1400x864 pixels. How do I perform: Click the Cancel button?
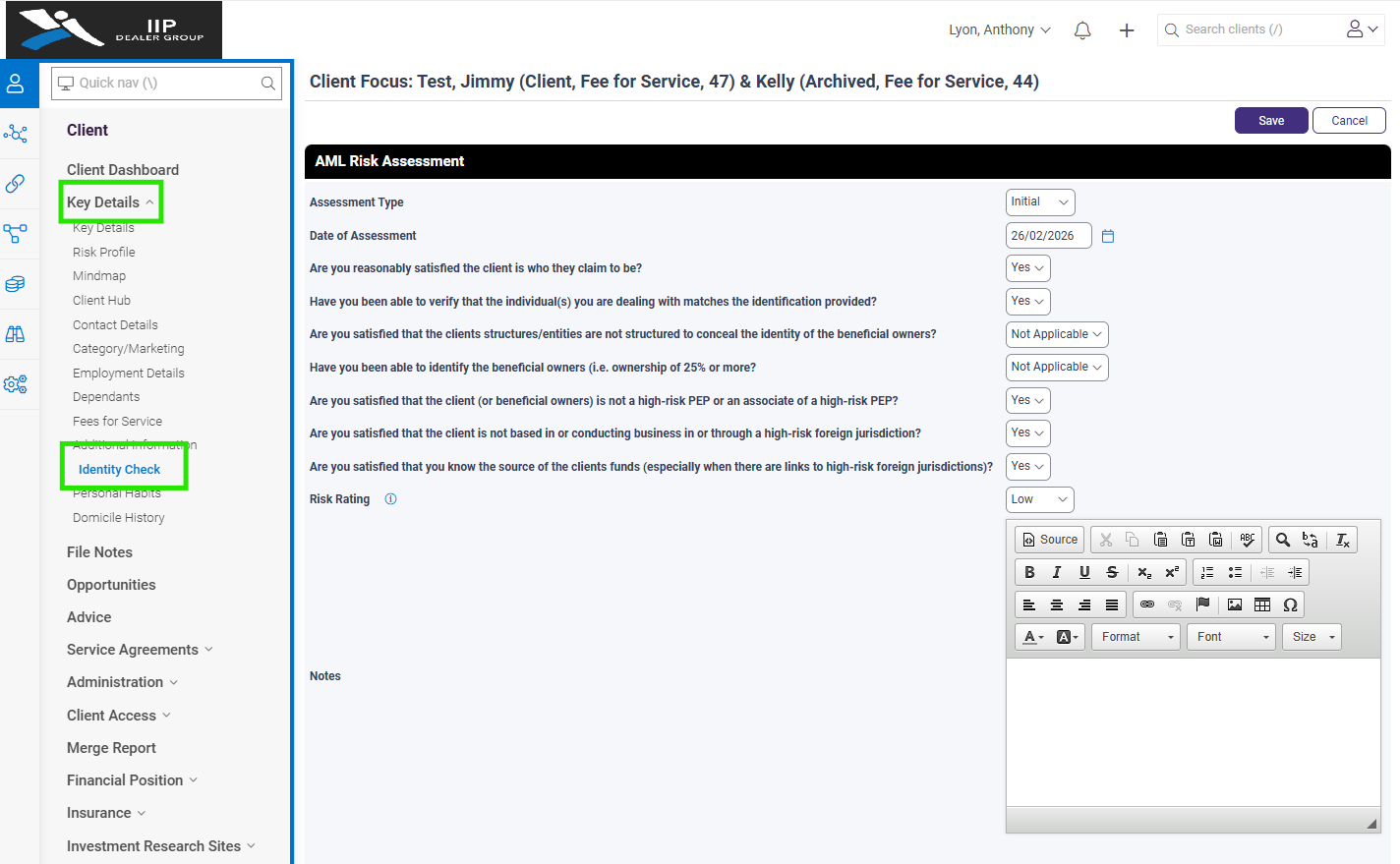[1349, 121]
